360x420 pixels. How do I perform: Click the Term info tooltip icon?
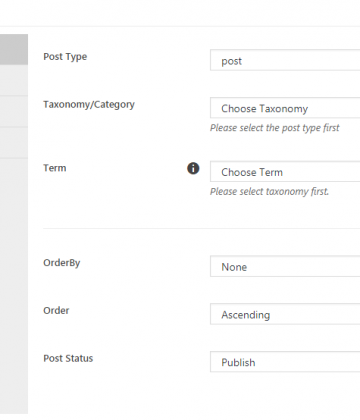pos(193,168)
